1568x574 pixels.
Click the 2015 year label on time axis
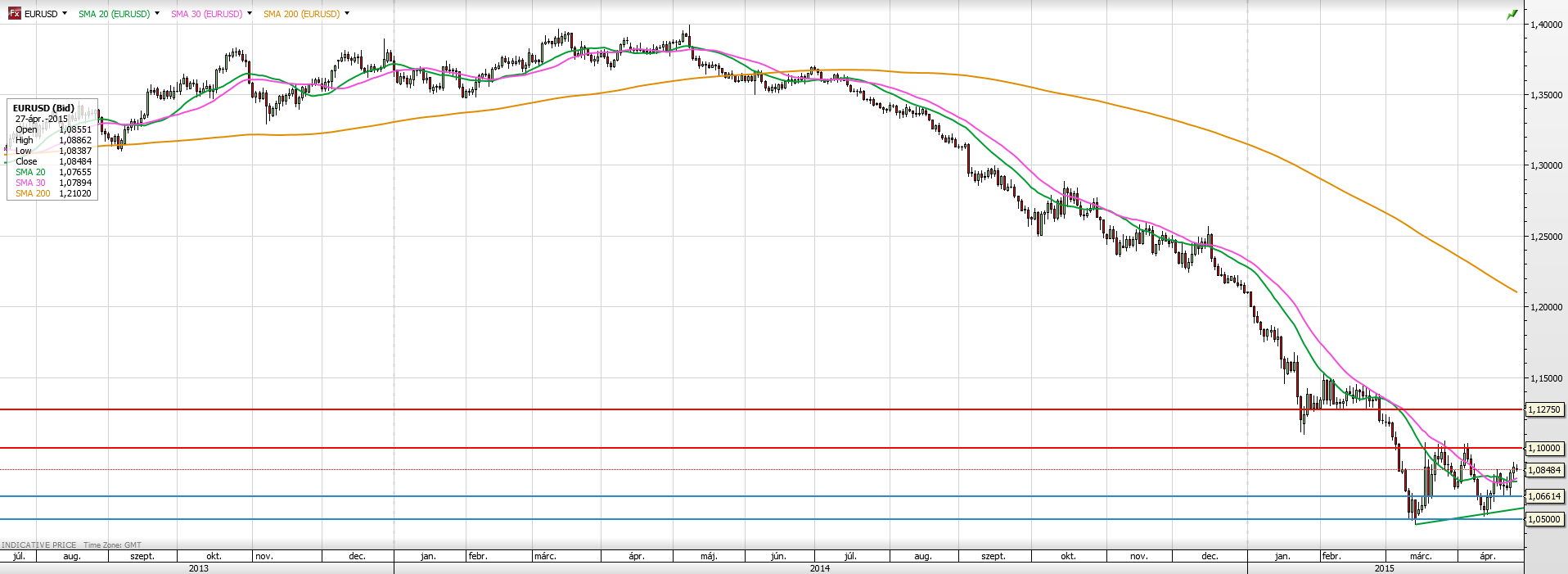1385,568
